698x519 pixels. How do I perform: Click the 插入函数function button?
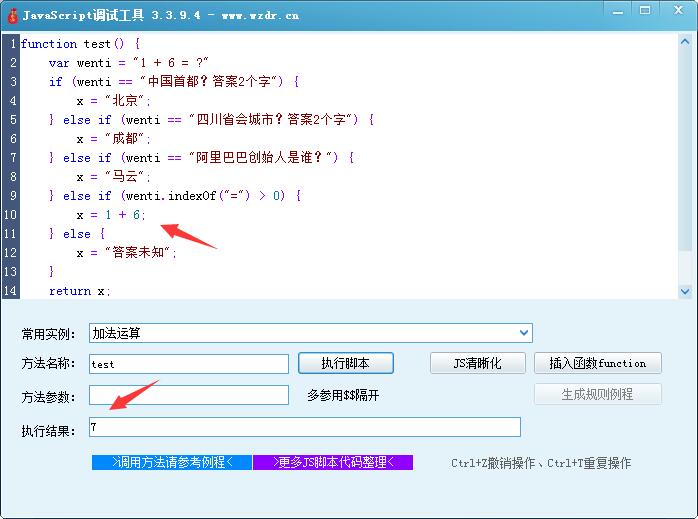tap(598, 363)
